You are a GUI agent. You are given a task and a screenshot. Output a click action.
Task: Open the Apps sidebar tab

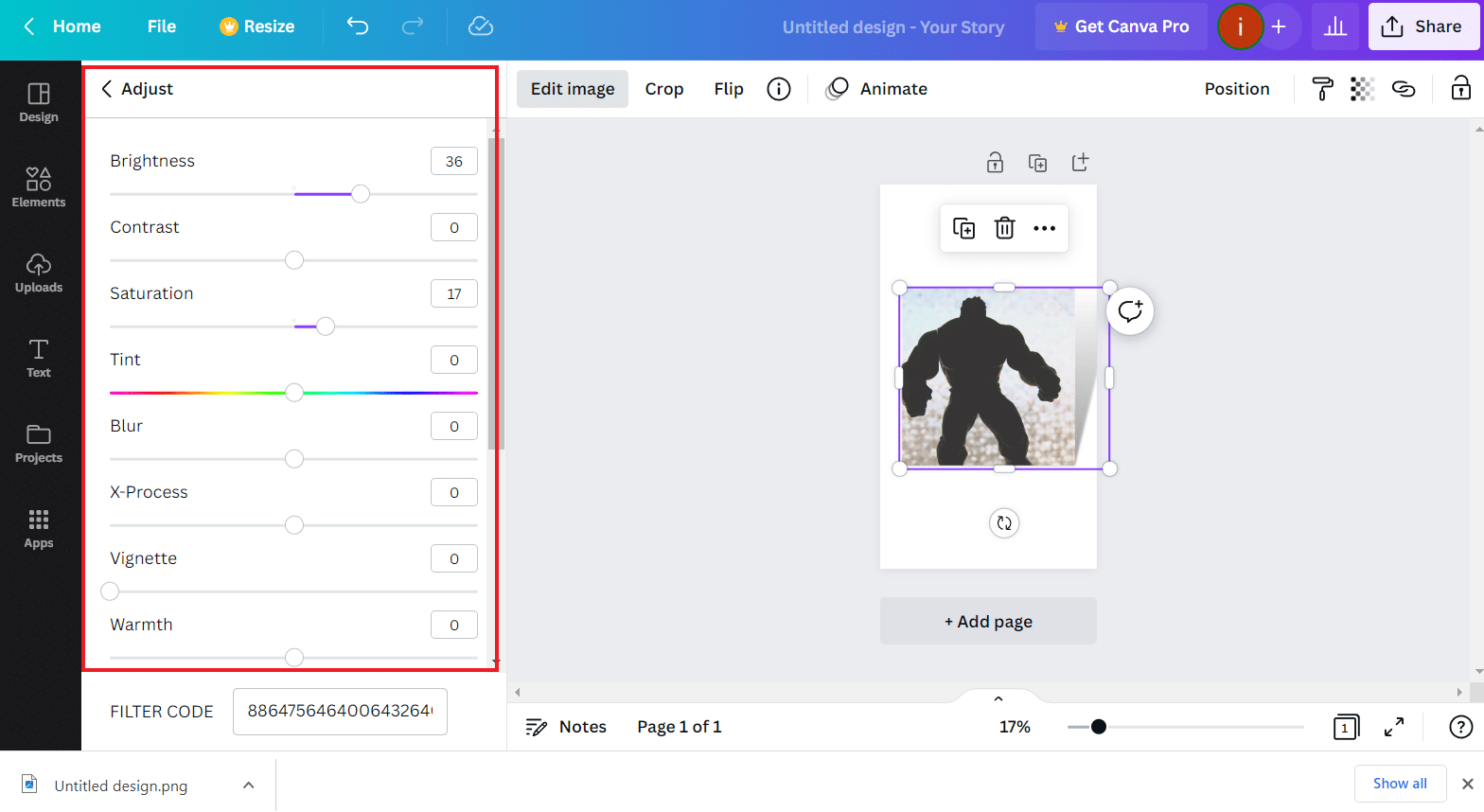coord(39,529)
